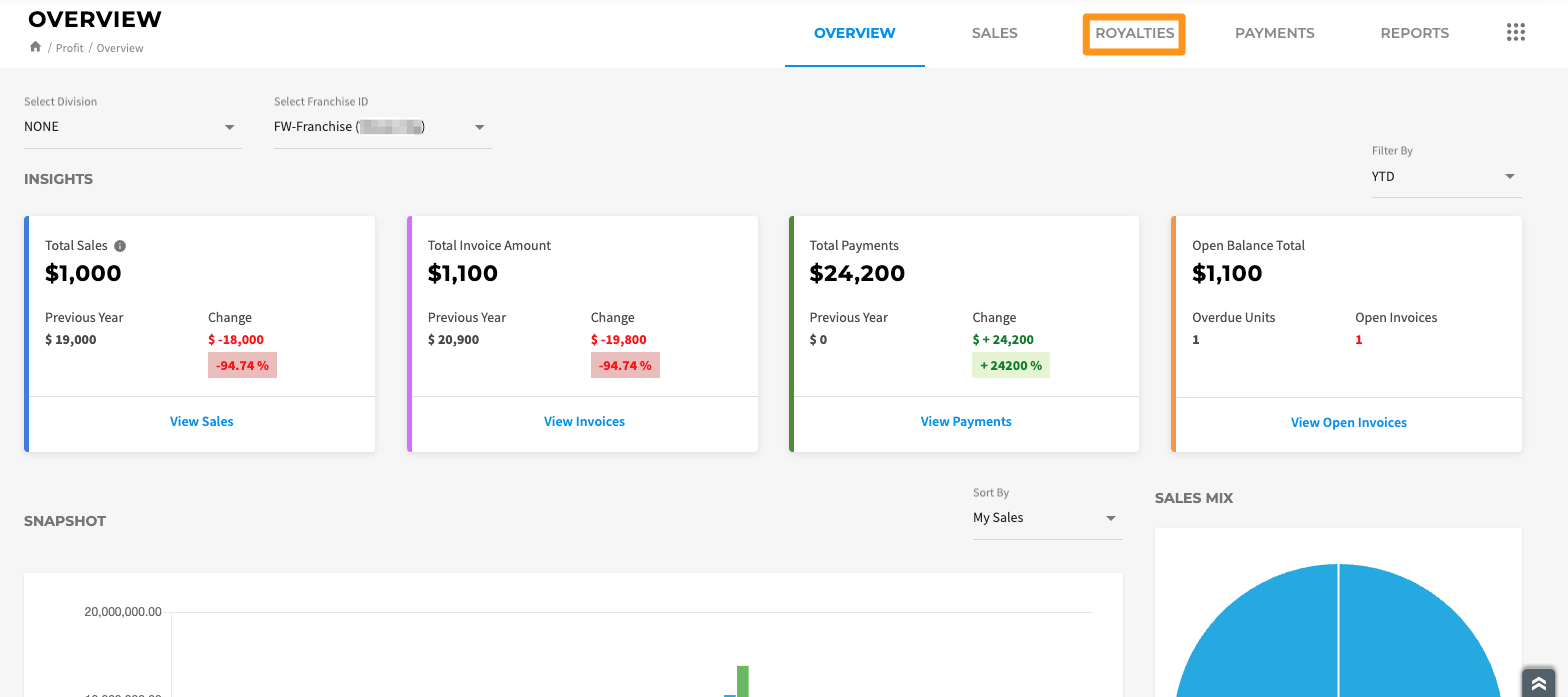Expand the Select Division dropdown
The image size is (1568, 697).
pos(133,127)
